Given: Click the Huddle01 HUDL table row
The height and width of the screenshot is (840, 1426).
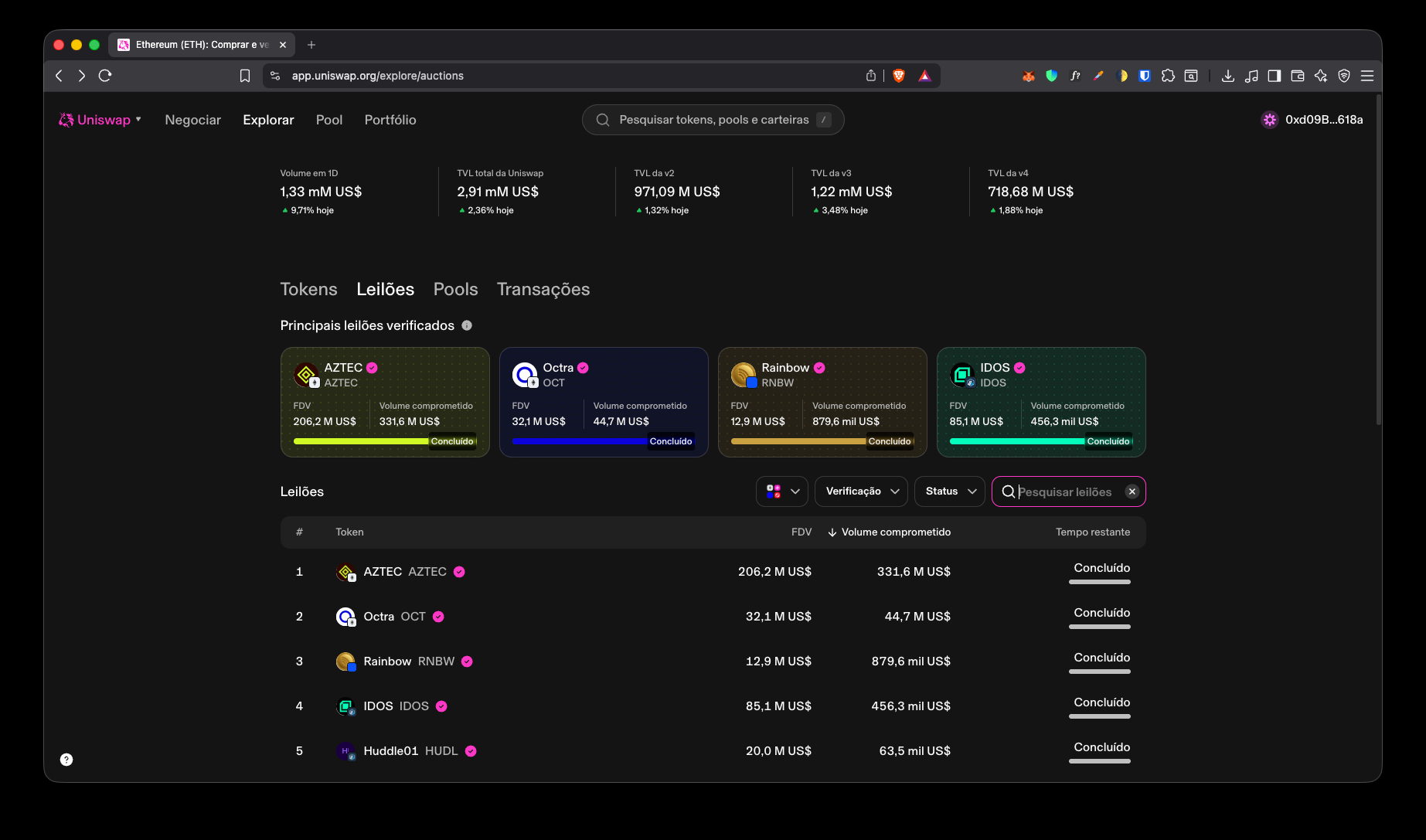Looking at the screenshot, I should click(x=713, y=751).
